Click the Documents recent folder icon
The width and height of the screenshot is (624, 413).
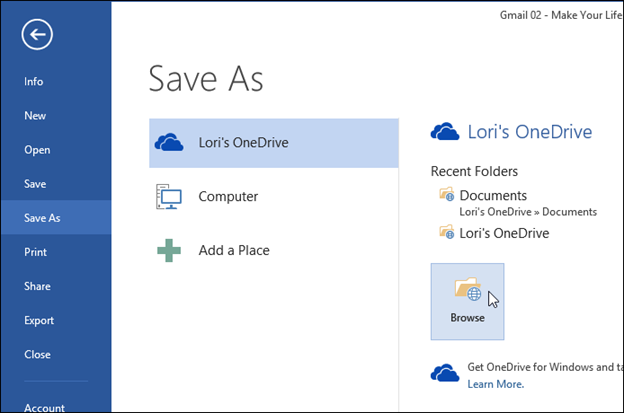click(x=447, y=194)
